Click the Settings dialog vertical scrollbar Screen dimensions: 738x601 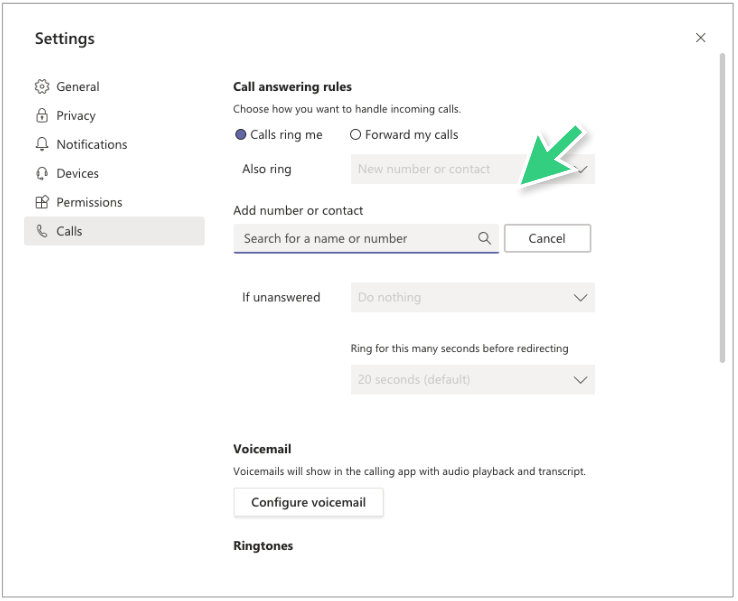click(722, 208)
